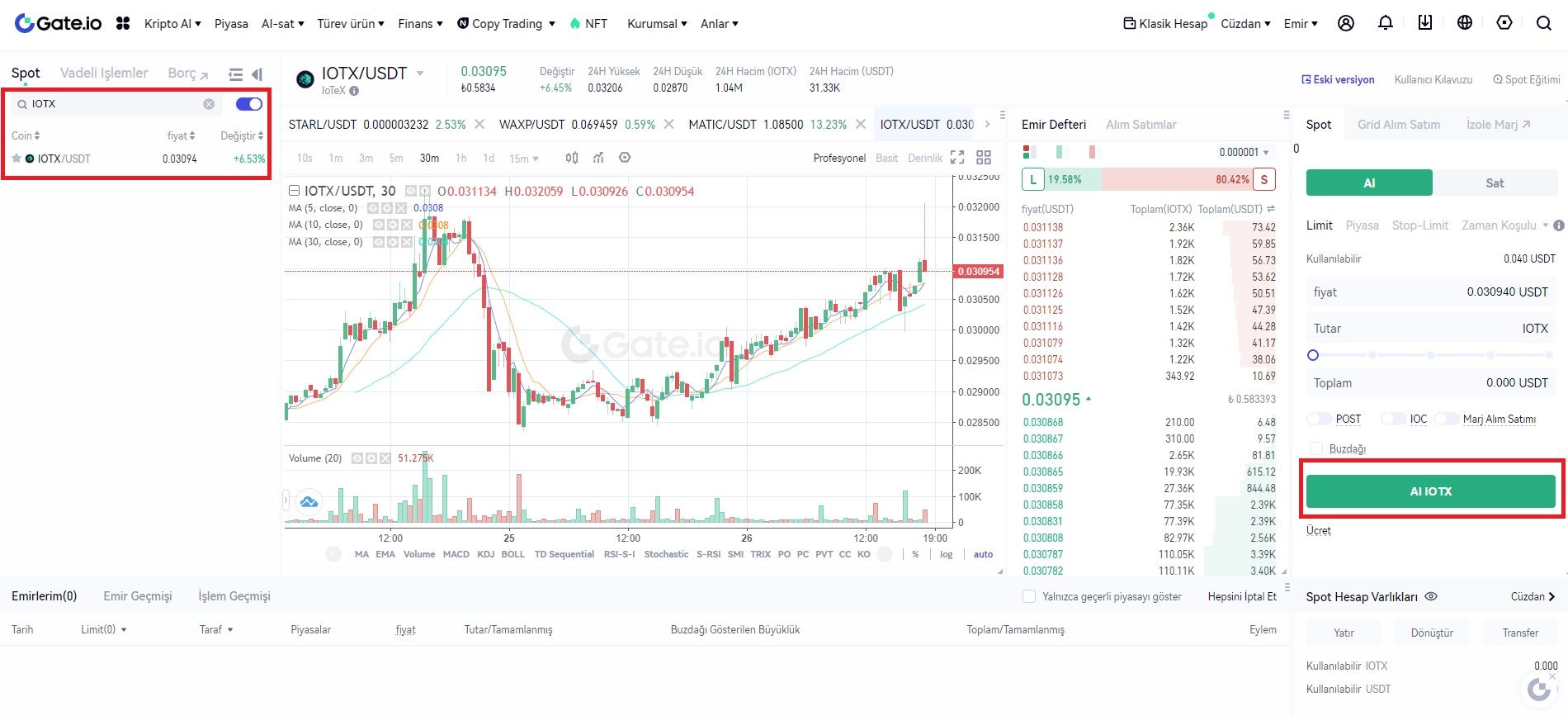
Task: Open the language globe icon
Action: tap(1465, 23)
